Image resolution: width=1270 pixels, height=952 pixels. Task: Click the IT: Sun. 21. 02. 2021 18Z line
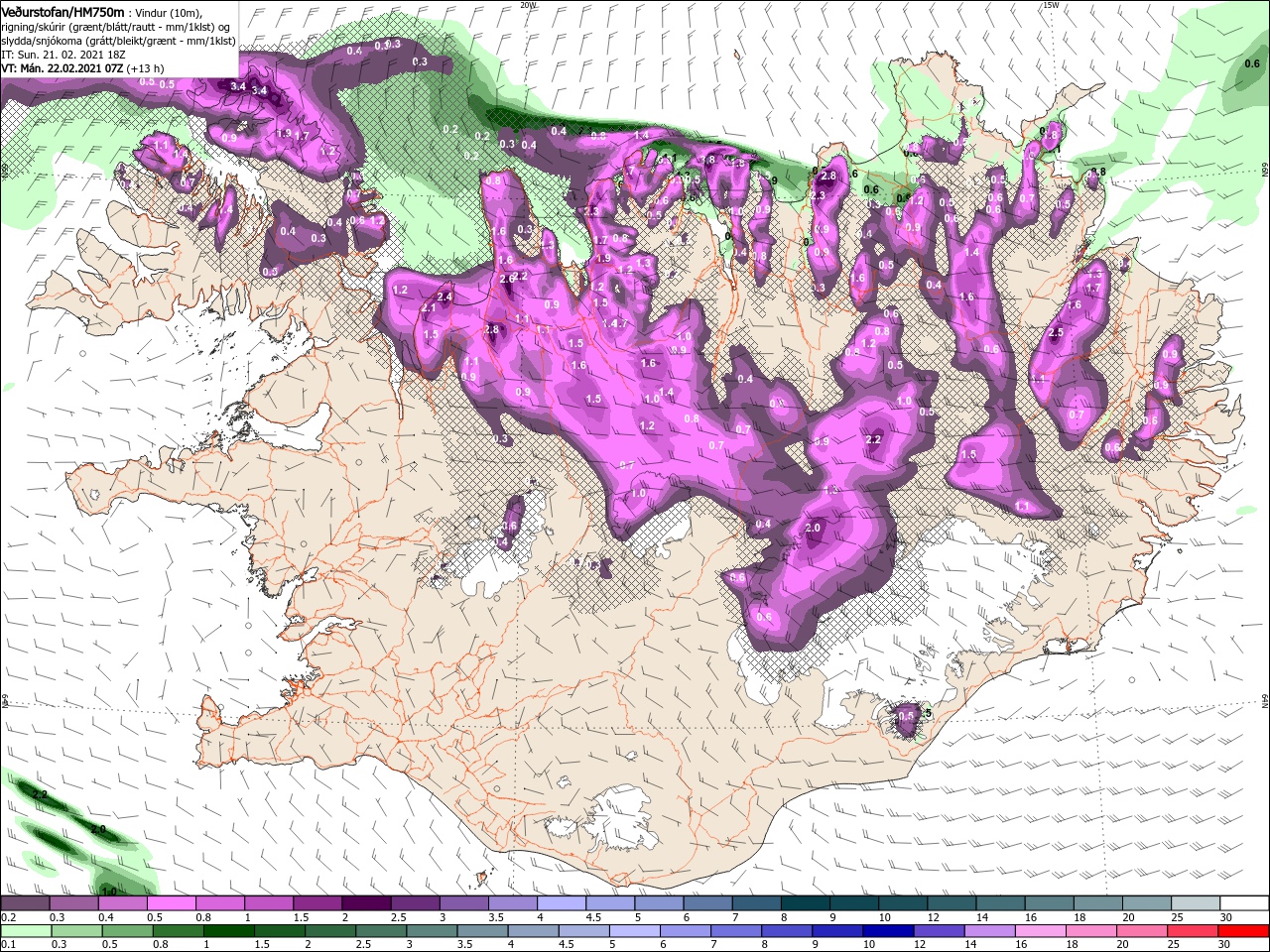click(65, 54)
